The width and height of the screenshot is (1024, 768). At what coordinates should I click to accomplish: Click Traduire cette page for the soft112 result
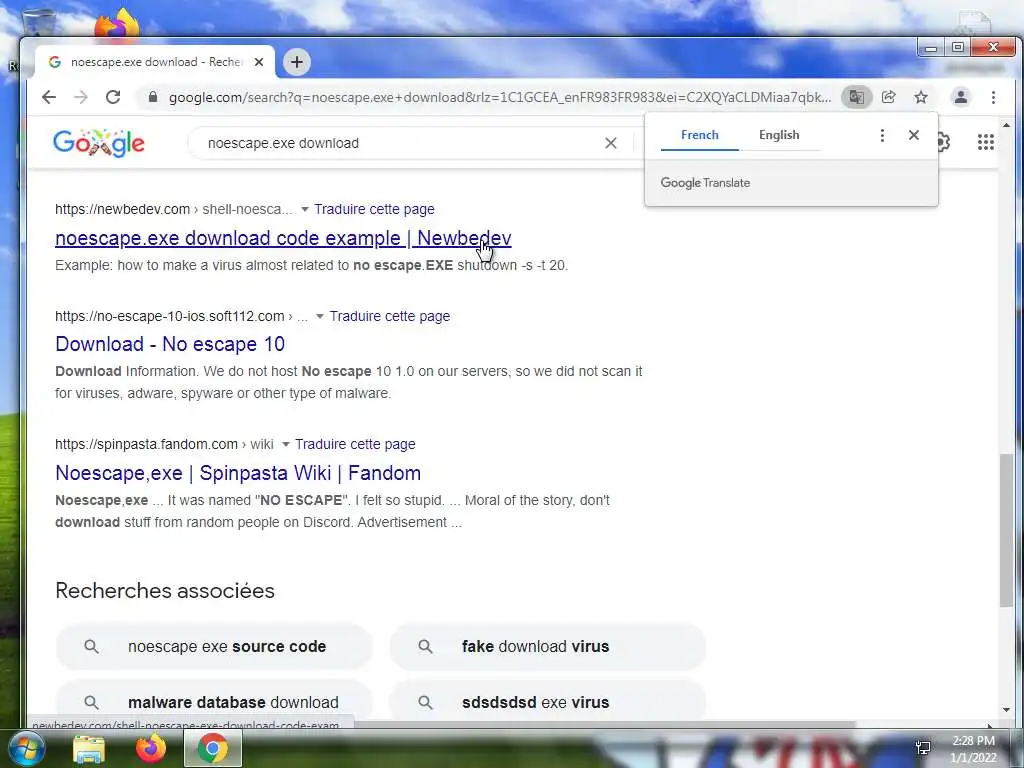point(390,316)
